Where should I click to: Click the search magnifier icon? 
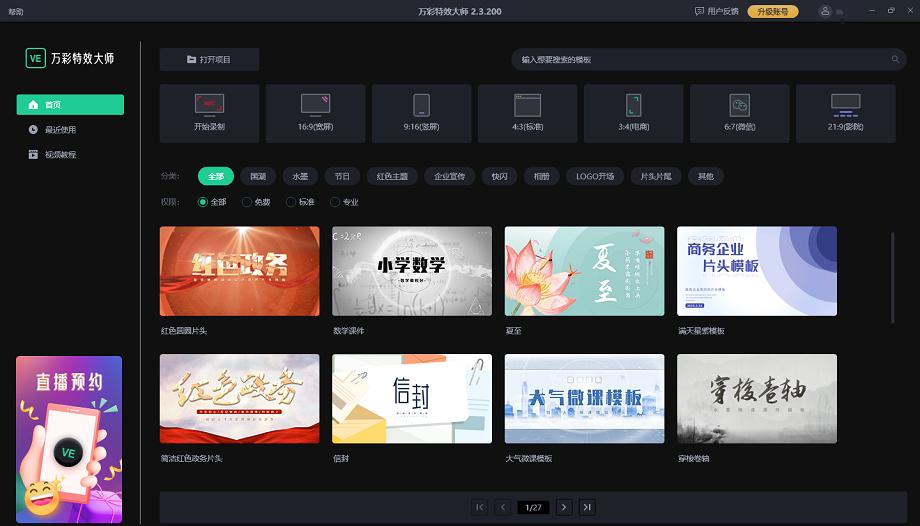[895, 59]
